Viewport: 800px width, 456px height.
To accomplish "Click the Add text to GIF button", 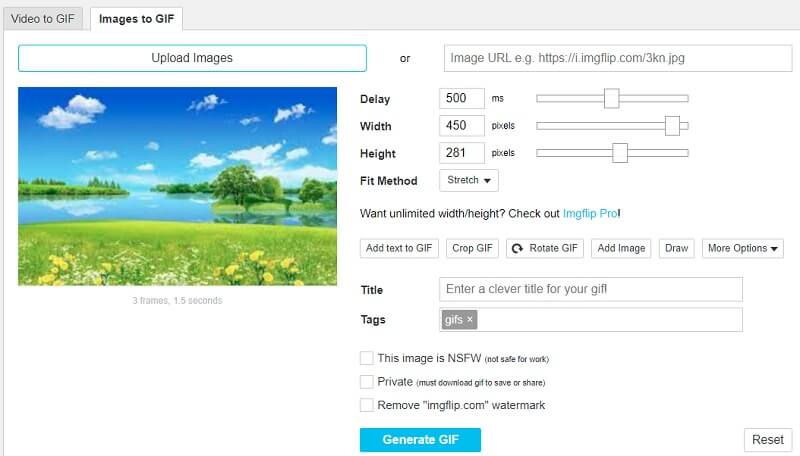I will click(400, 248).
